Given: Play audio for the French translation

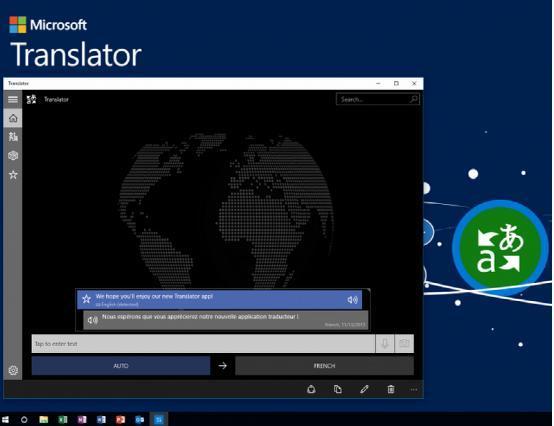Looking at the screenshot, I should point(93,320).
